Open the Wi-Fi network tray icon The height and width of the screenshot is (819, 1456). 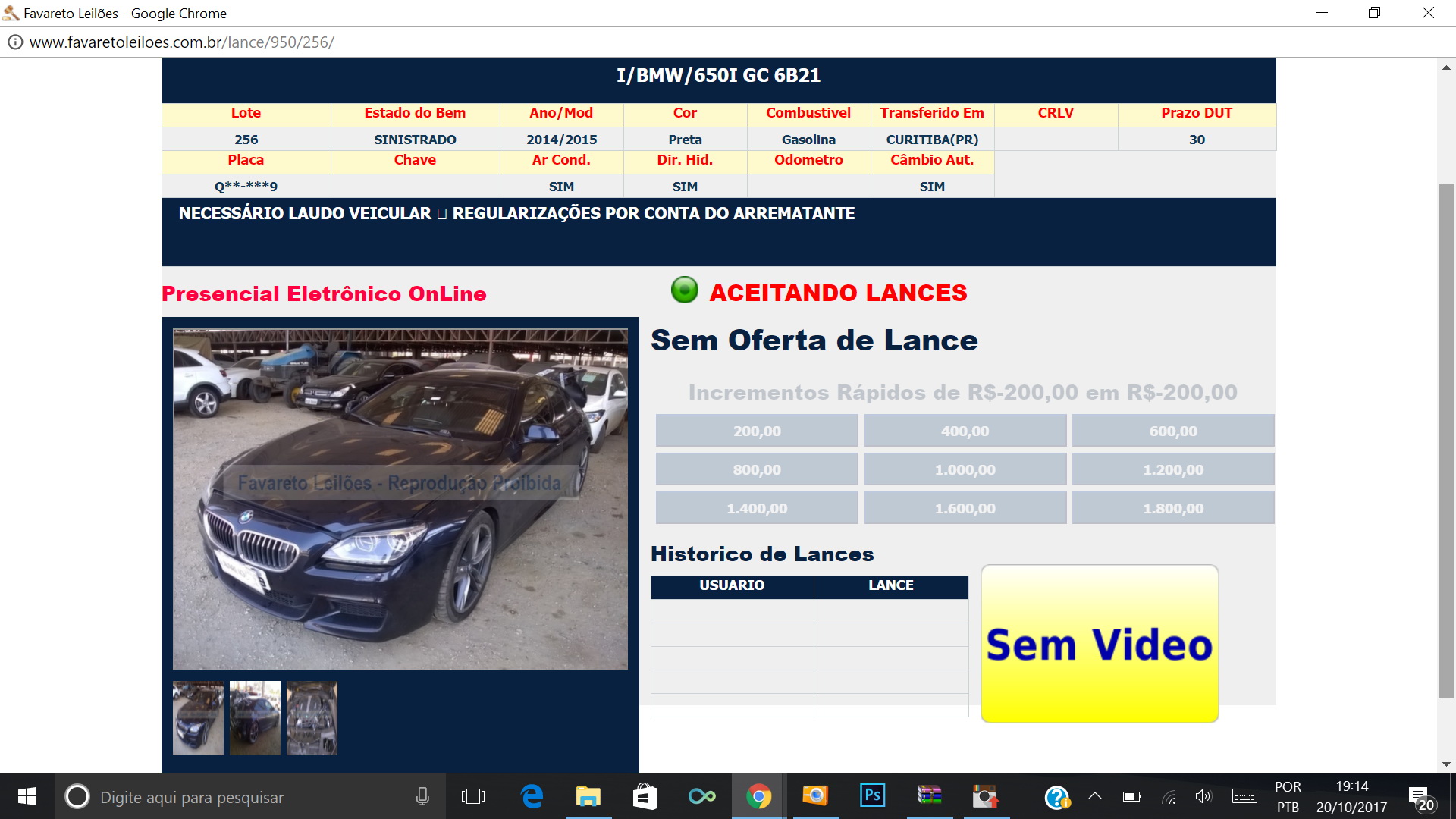[x=1169, y=796]
